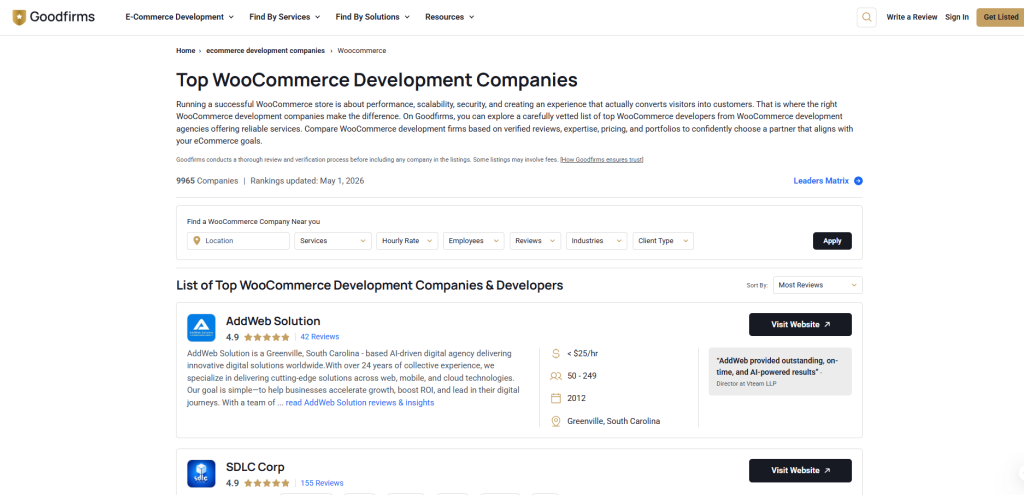Open the Services filter dropdown
The image size is (1024, 495).
click(x=333, y=240)
